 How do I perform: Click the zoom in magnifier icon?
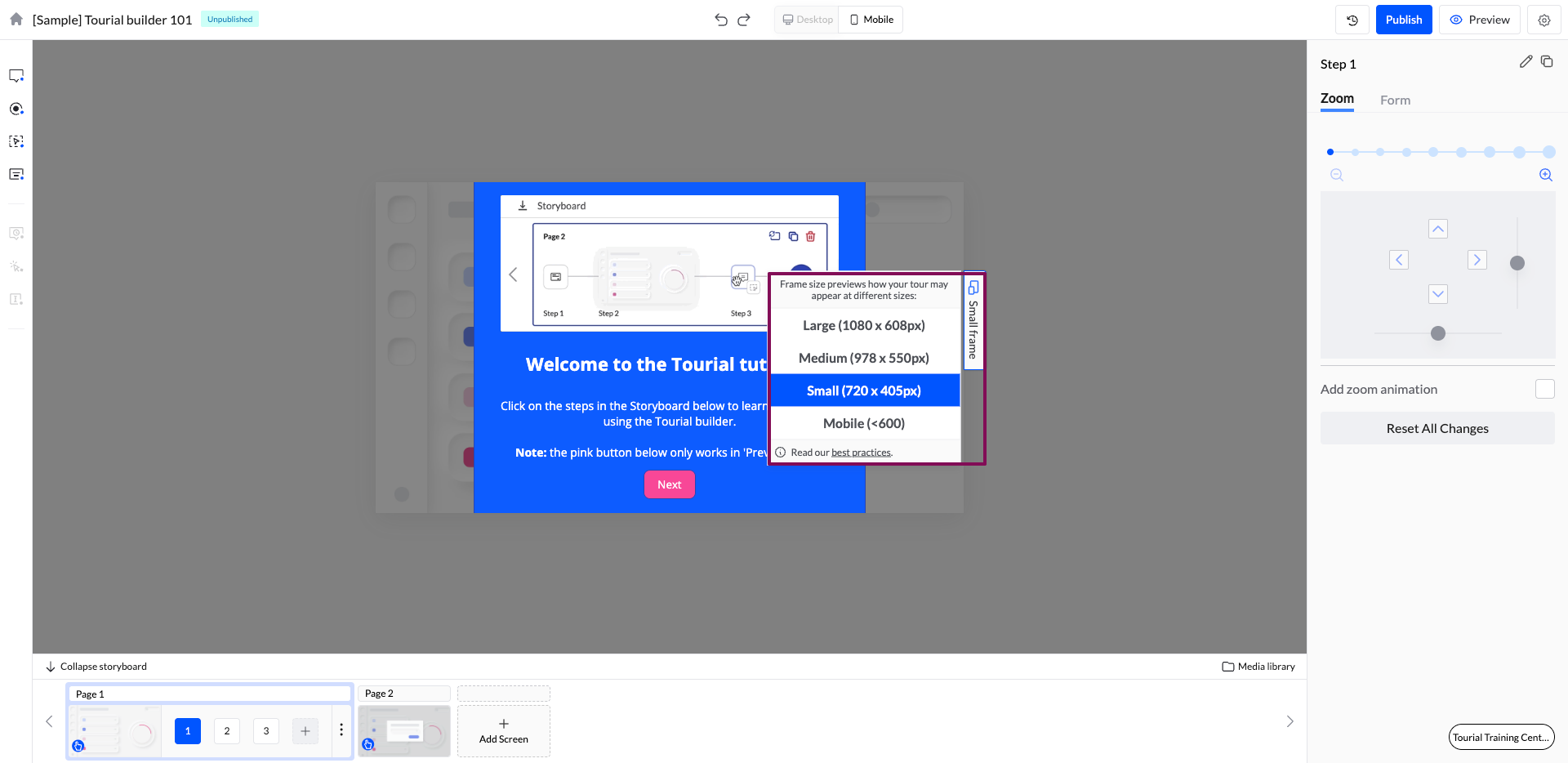(1545, 175)
